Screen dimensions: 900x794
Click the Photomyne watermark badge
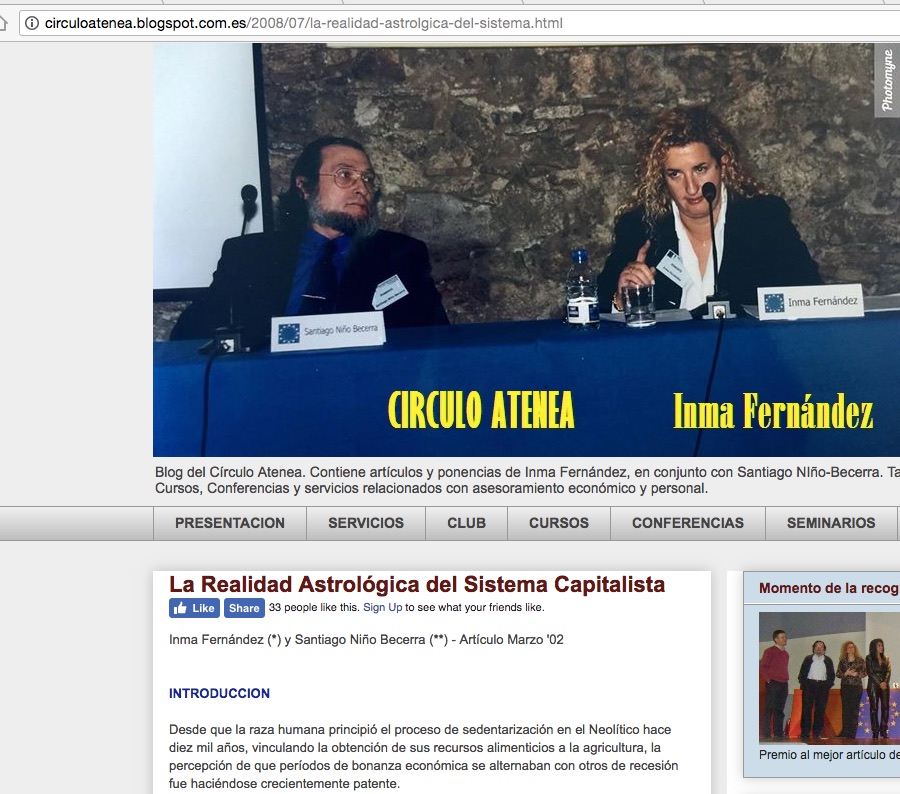click(x=887, y=80)
